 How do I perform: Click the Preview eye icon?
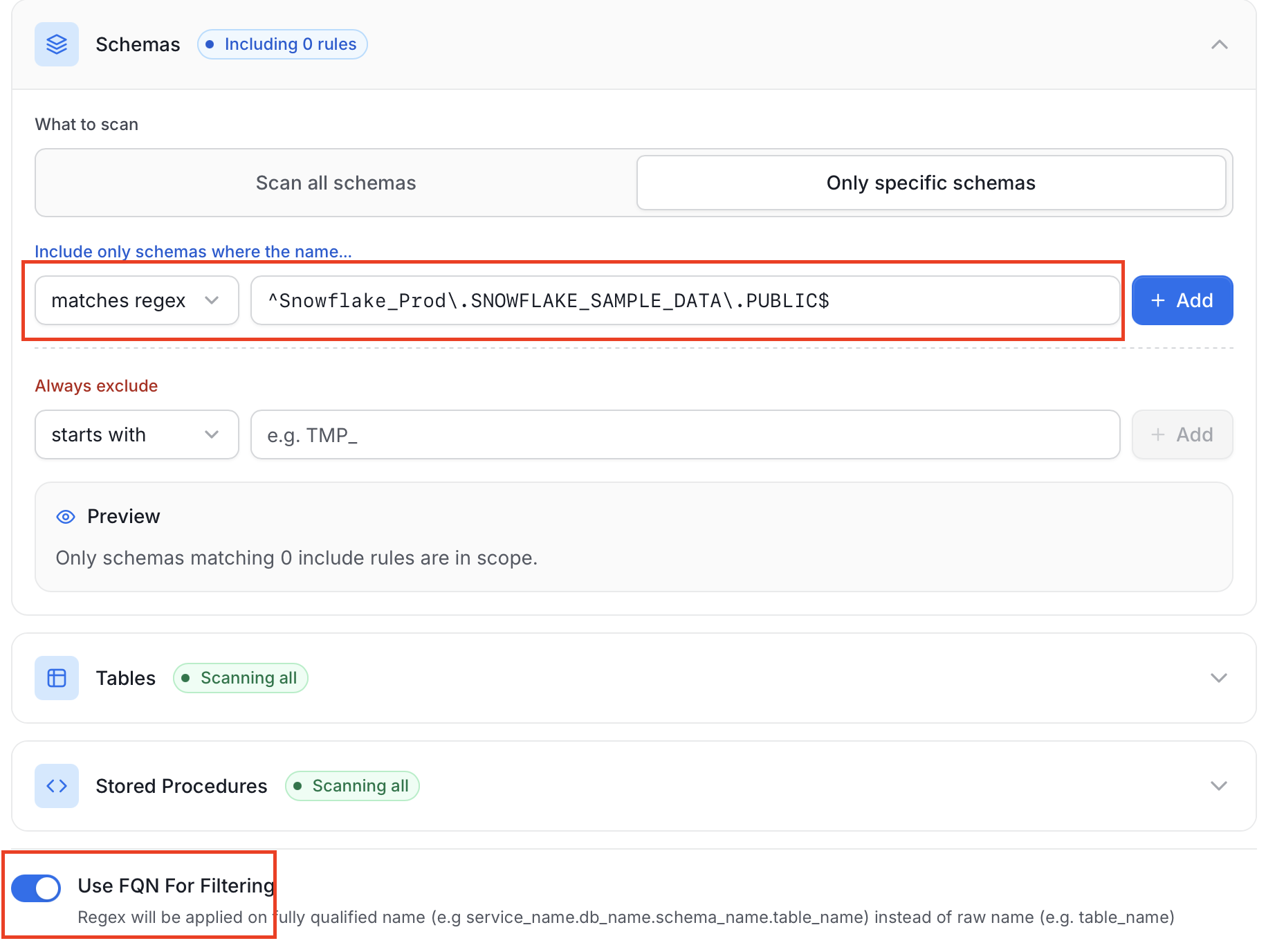pyautogui.click(x=66, y=517)
